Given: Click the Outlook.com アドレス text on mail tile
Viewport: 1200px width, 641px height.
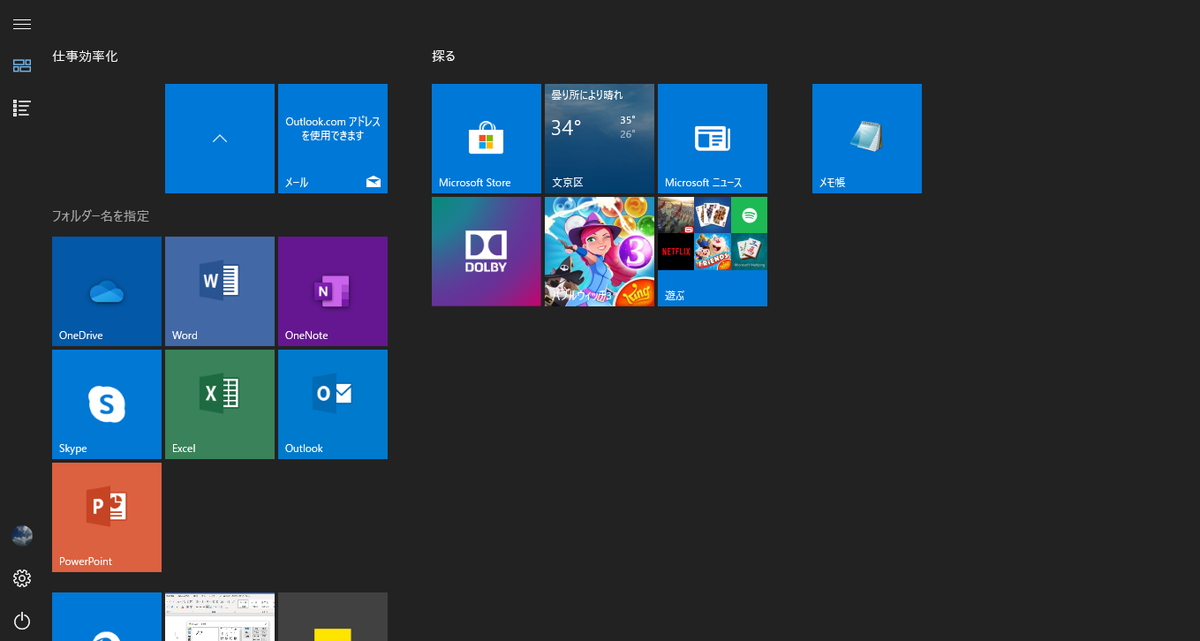Looking at the screenshot, I should (333, 128).
